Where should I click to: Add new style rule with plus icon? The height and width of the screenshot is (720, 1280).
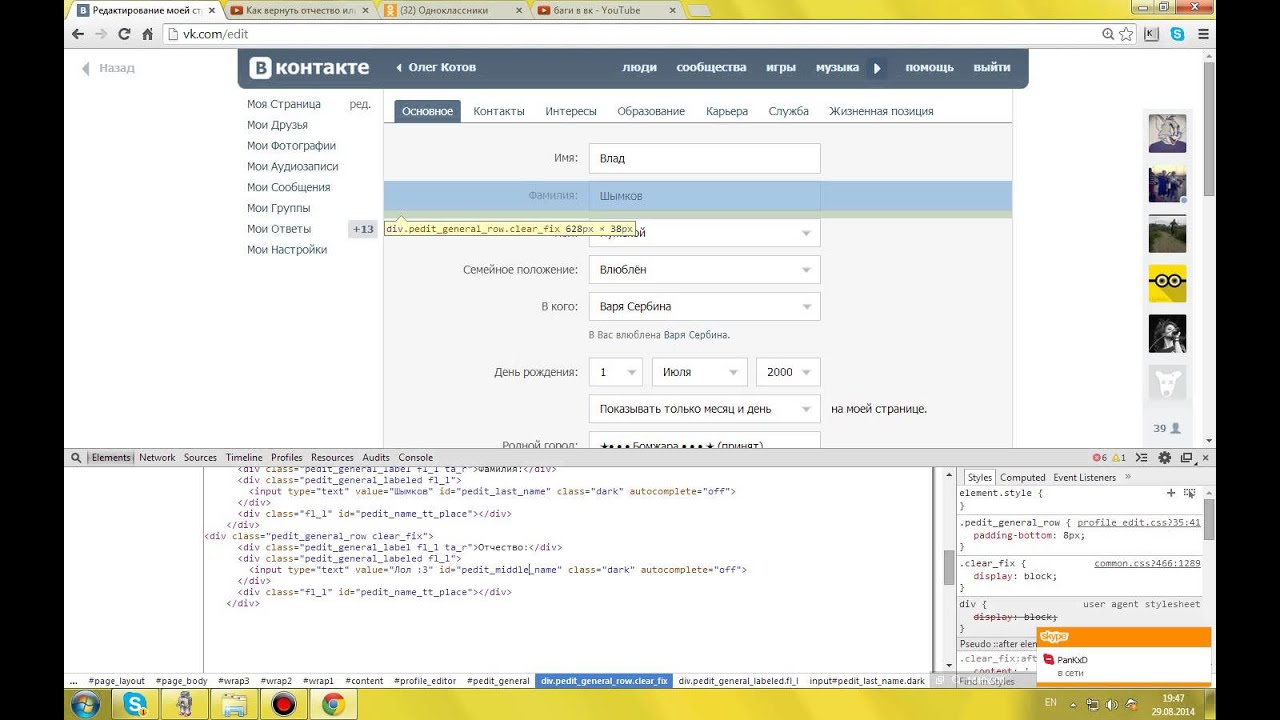[1171, 493]
